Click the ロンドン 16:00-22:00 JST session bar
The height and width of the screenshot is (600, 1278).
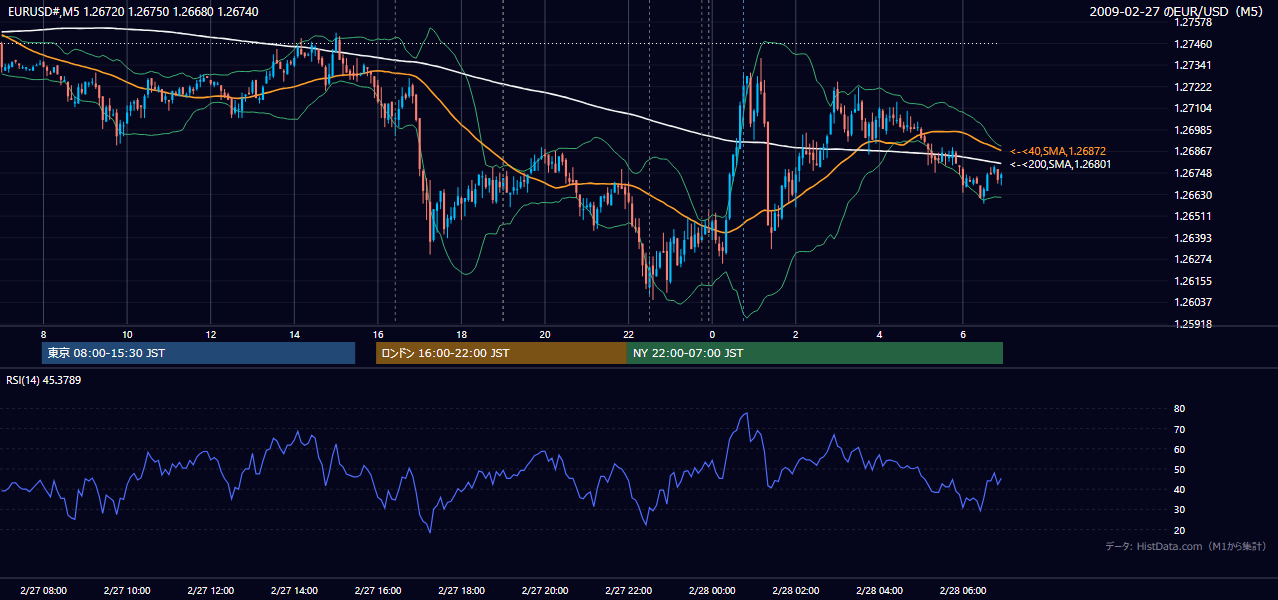click(501, 353)
